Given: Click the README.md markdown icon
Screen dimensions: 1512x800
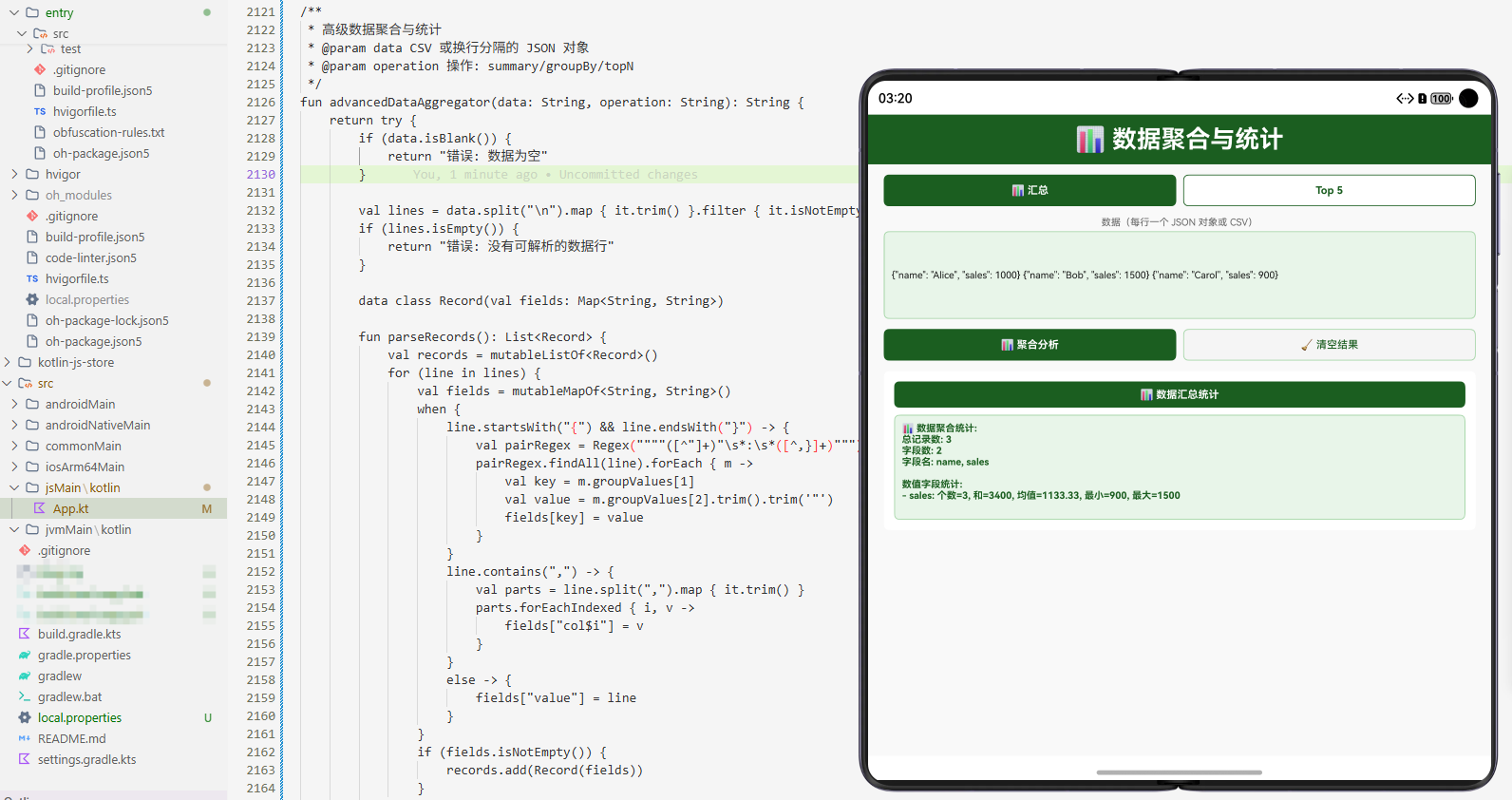Looking at the screenshot, I should [25, 738].
